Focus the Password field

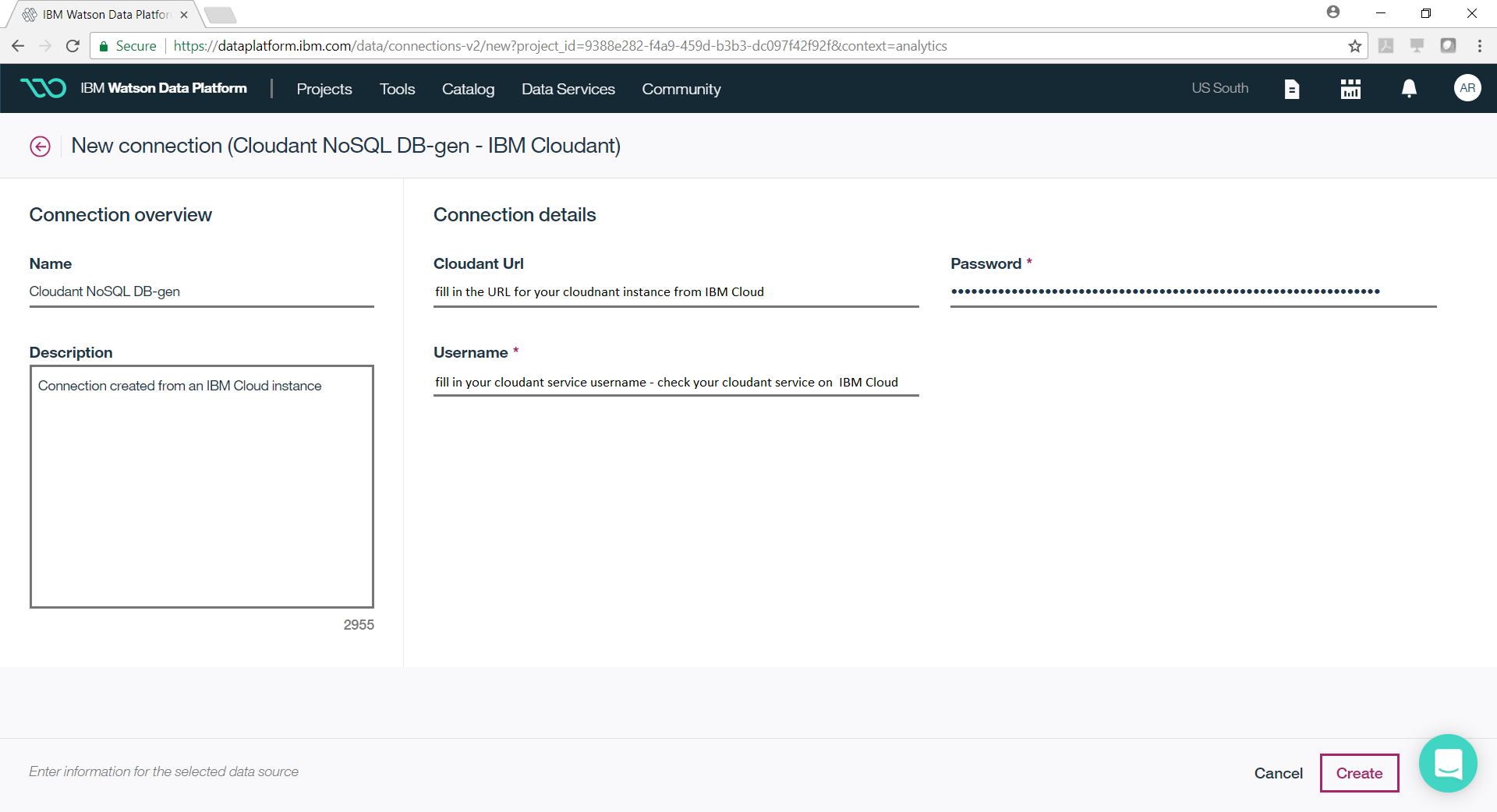(x=1193, y=291)
